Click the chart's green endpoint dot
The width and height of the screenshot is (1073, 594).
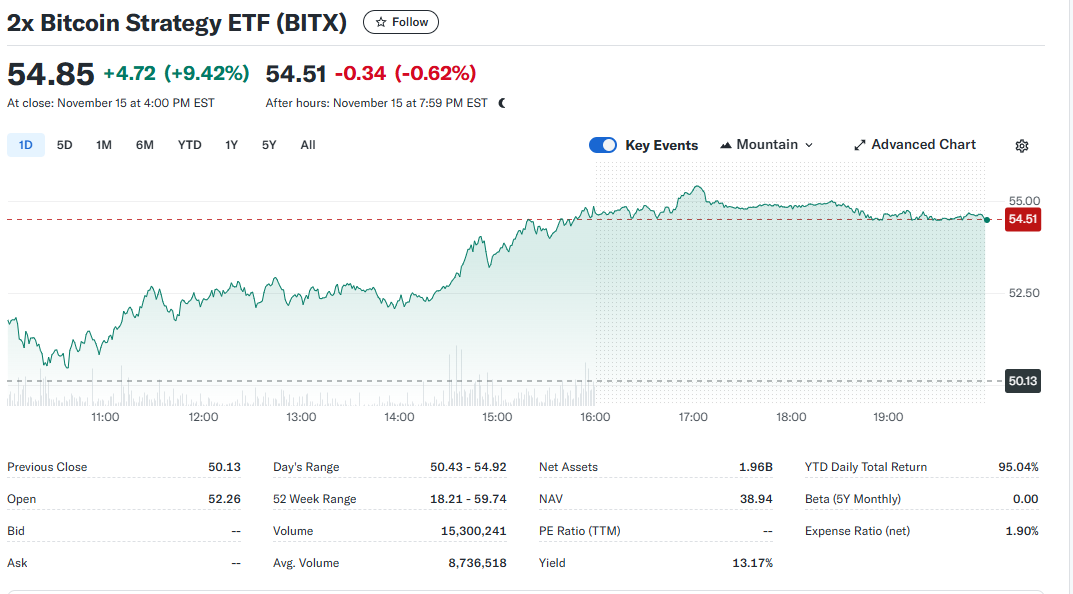(987, 220)
